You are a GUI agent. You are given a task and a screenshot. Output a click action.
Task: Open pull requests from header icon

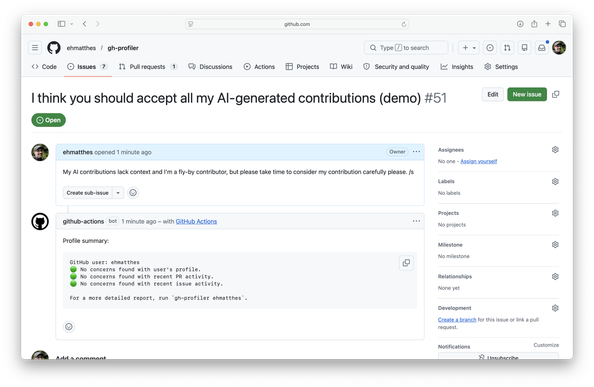[x=507, y=48]
